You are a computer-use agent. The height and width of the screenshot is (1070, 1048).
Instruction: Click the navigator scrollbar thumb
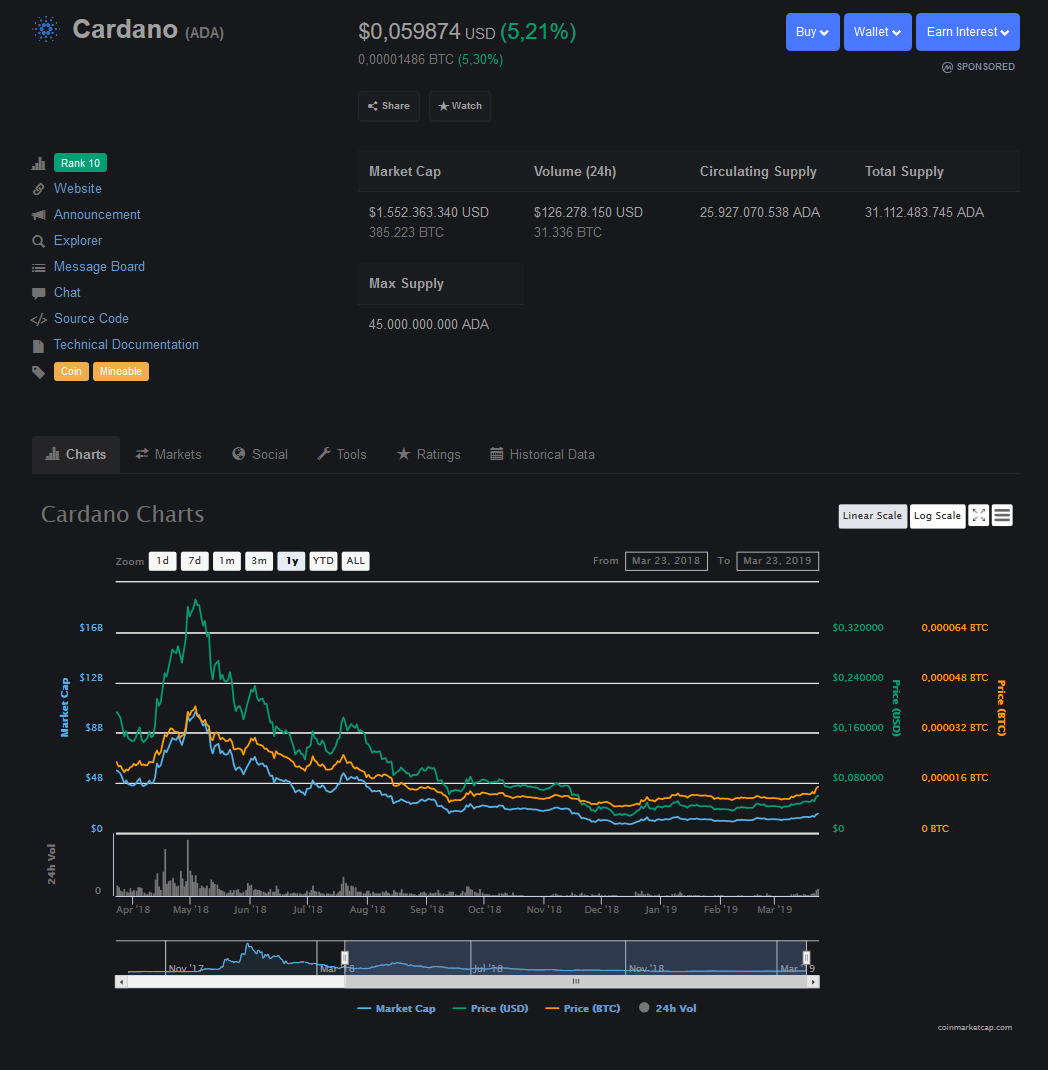click(x=576, y=982)
